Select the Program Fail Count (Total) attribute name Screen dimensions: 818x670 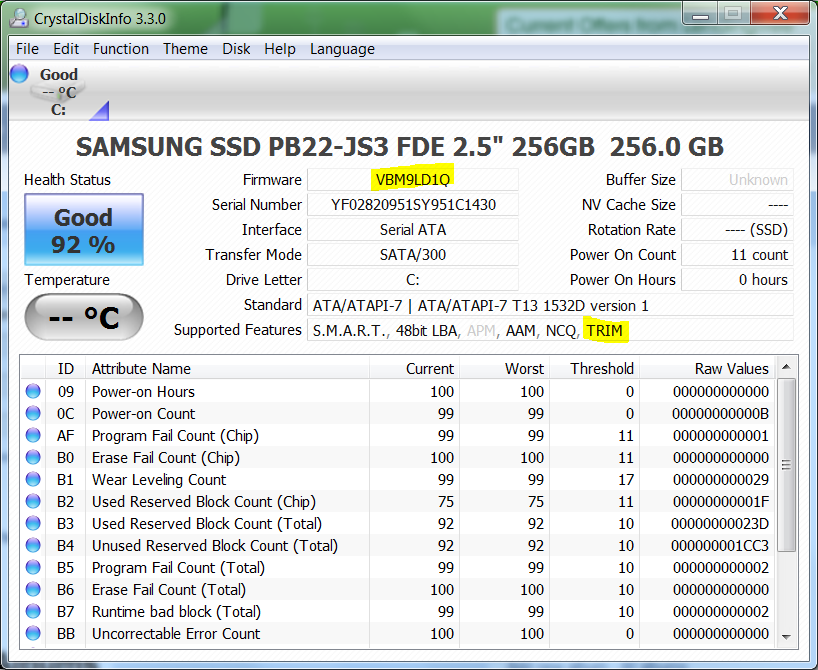pos(178,568)
